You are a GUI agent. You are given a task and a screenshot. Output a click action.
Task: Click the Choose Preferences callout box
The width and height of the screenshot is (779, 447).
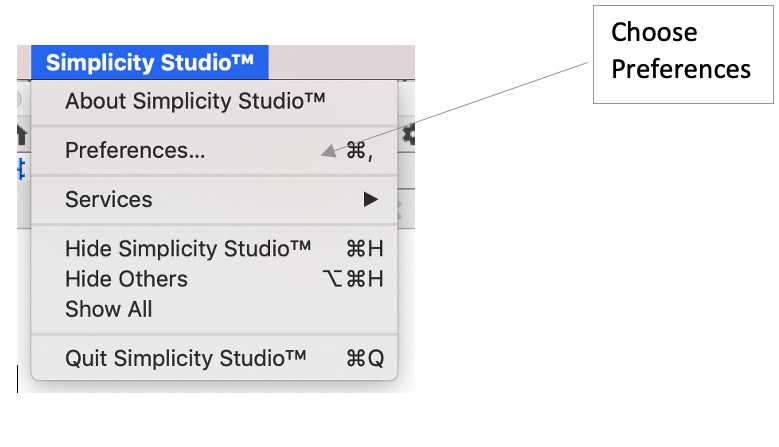point(682,51)
